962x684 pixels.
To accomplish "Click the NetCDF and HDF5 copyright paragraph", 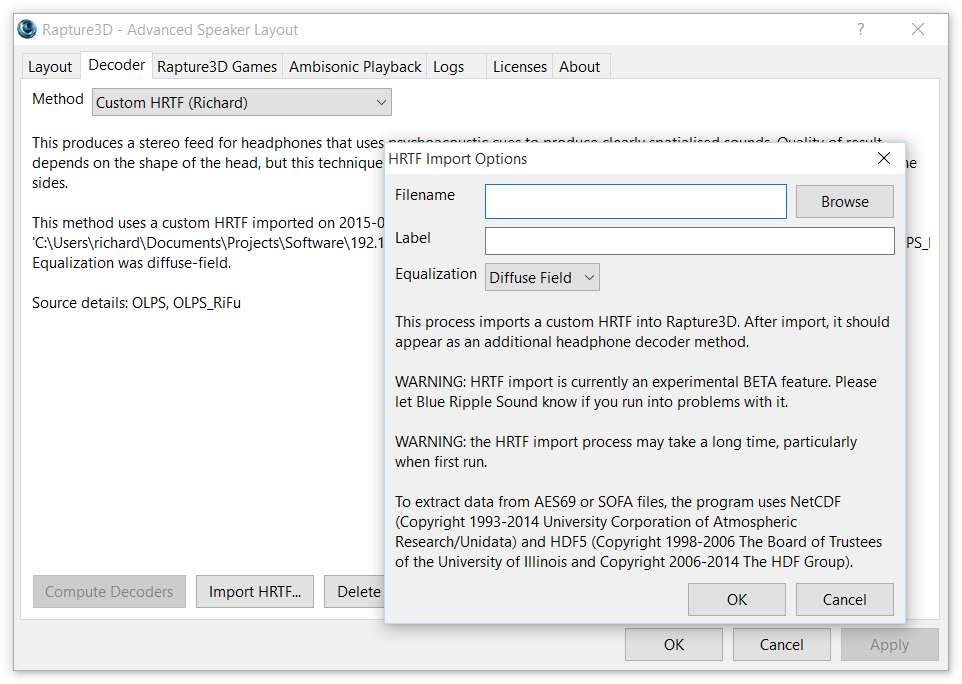I will (639, 532).
